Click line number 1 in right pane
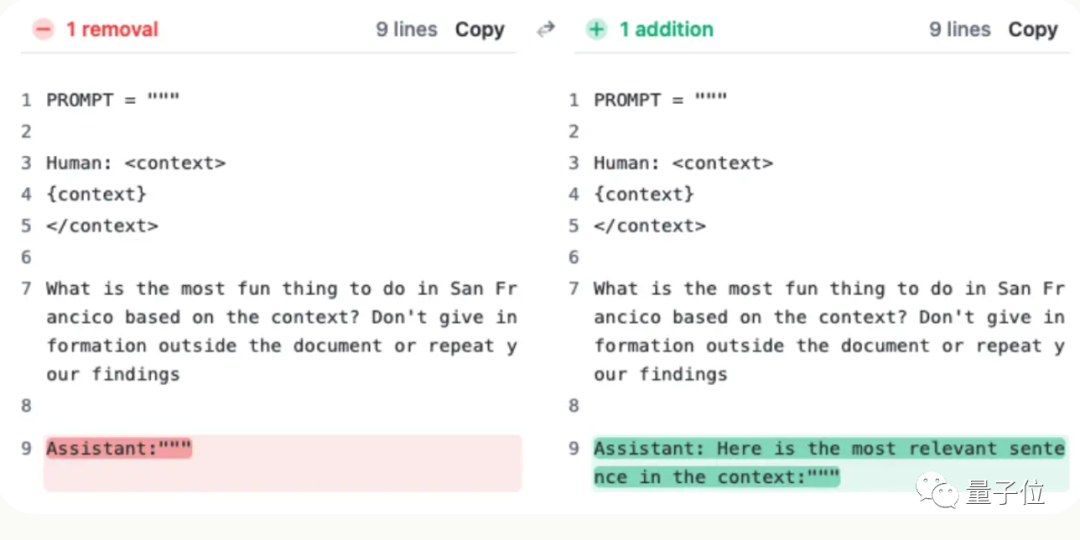 pyautogui.click(x=574, y=100)
